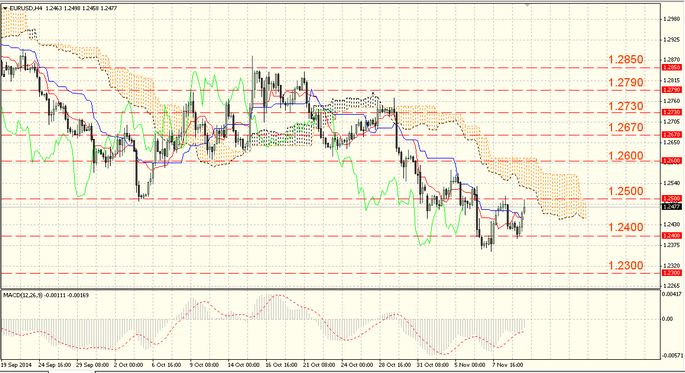
Task: Click the 6 Oct 16:00 time label
Action: pos(166,365)
